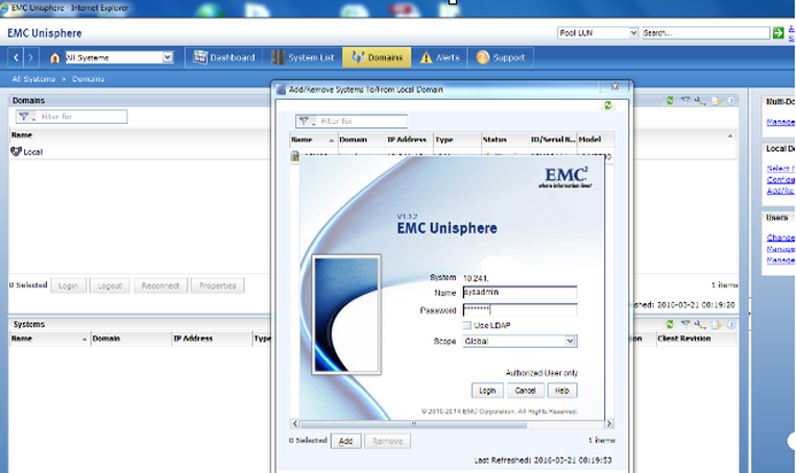796x473 pixels.
Task: Sort dialog table by Model column
Action: click(595, 140)
